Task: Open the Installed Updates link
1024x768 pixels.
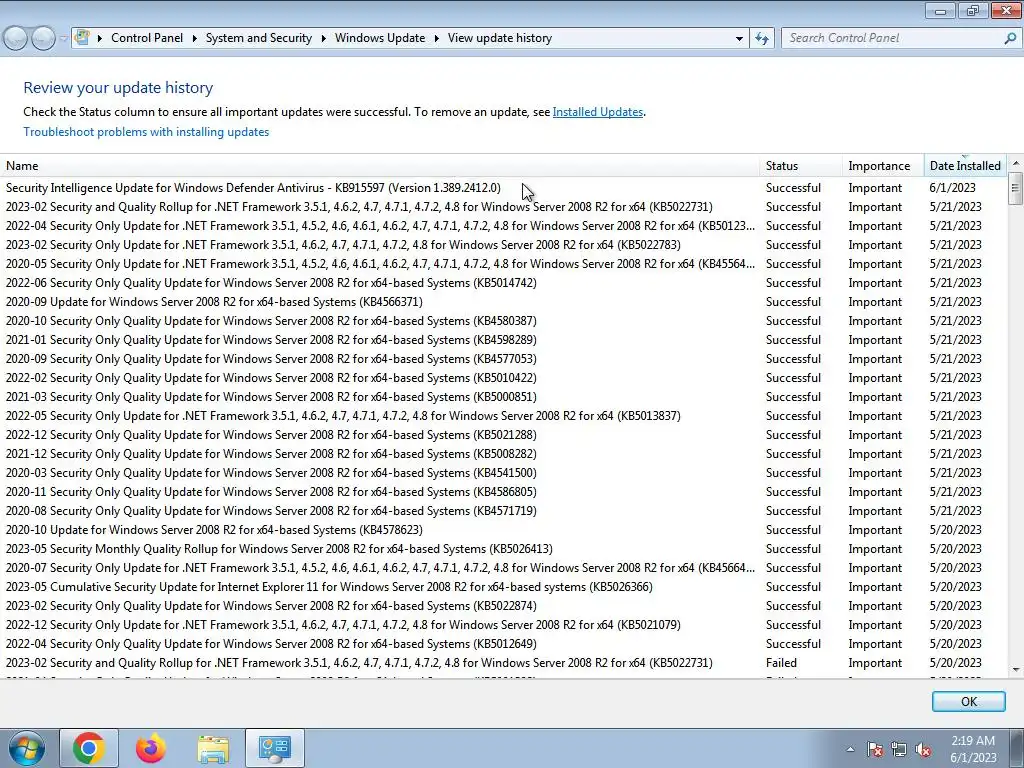Action: 598,112
